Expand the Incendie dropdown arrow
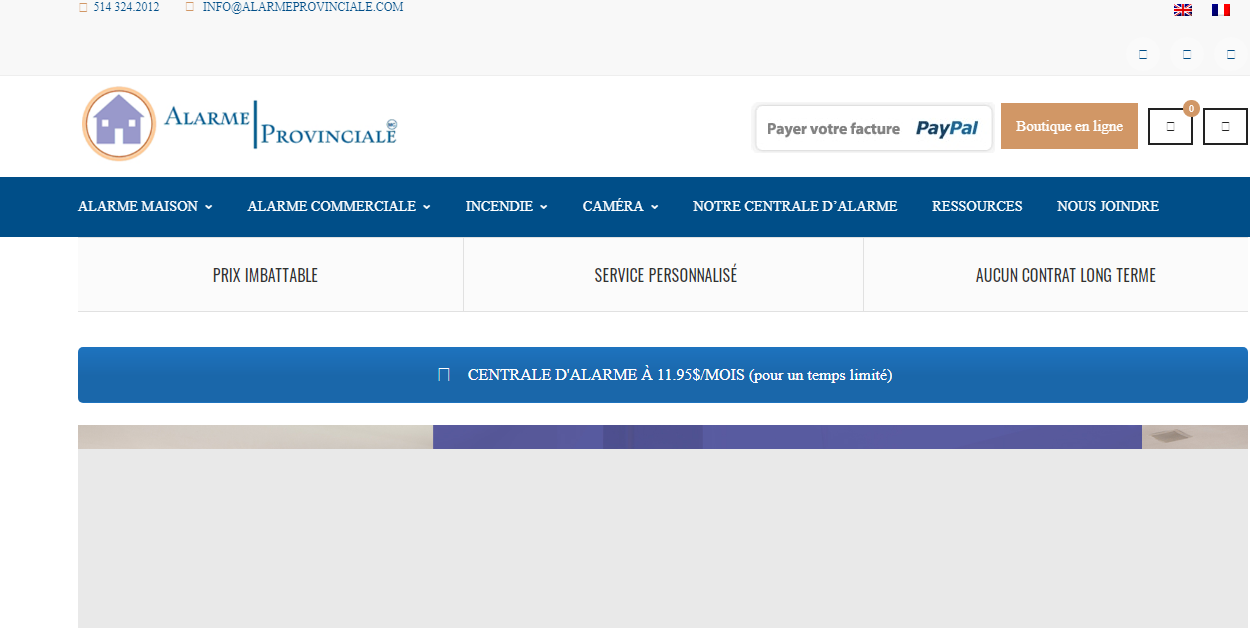 [x=544, y=207]
